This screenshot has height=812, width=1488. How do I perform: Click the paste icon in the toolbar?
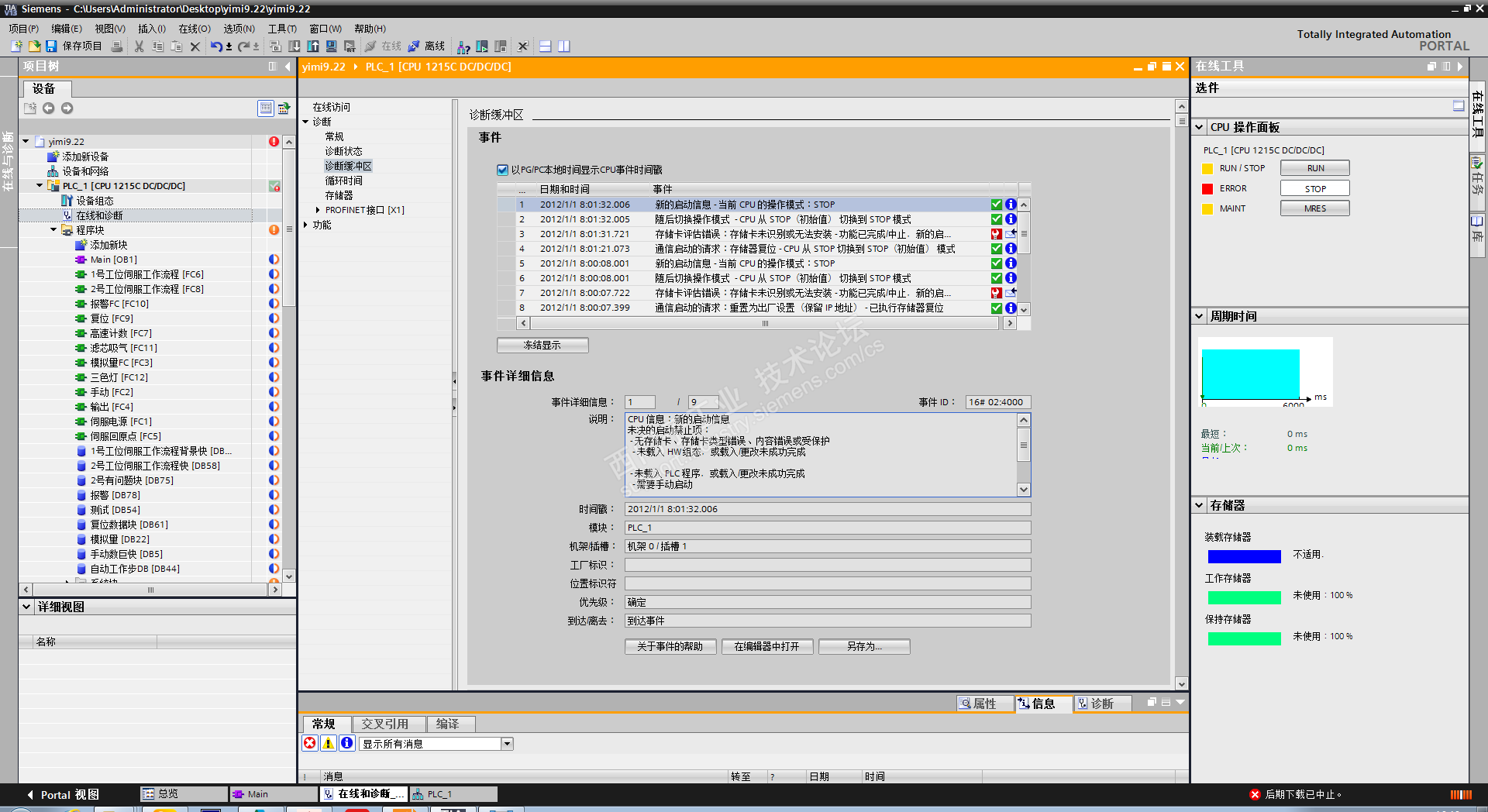pos(177,46)
